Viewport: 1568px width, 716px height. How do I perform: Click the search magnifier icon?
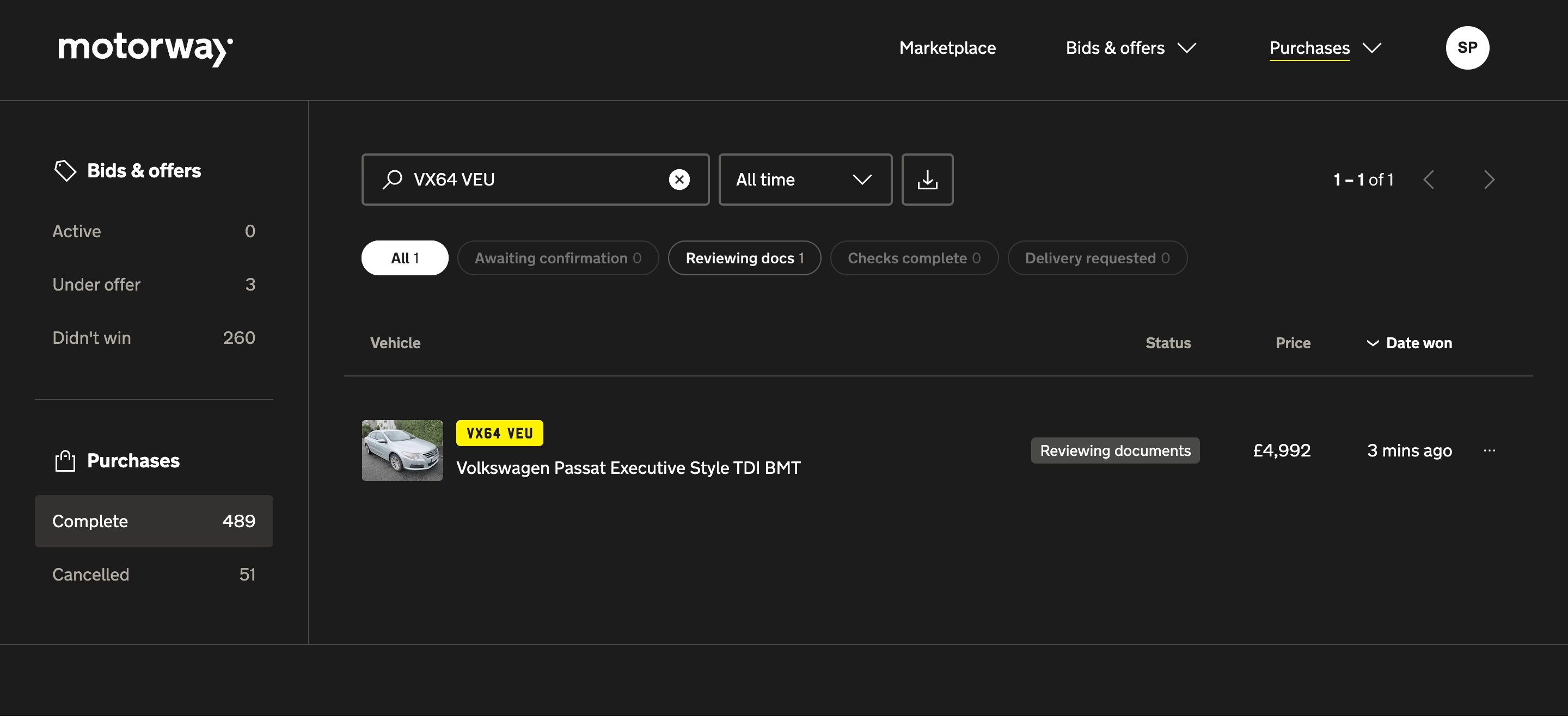pos(392,180)
